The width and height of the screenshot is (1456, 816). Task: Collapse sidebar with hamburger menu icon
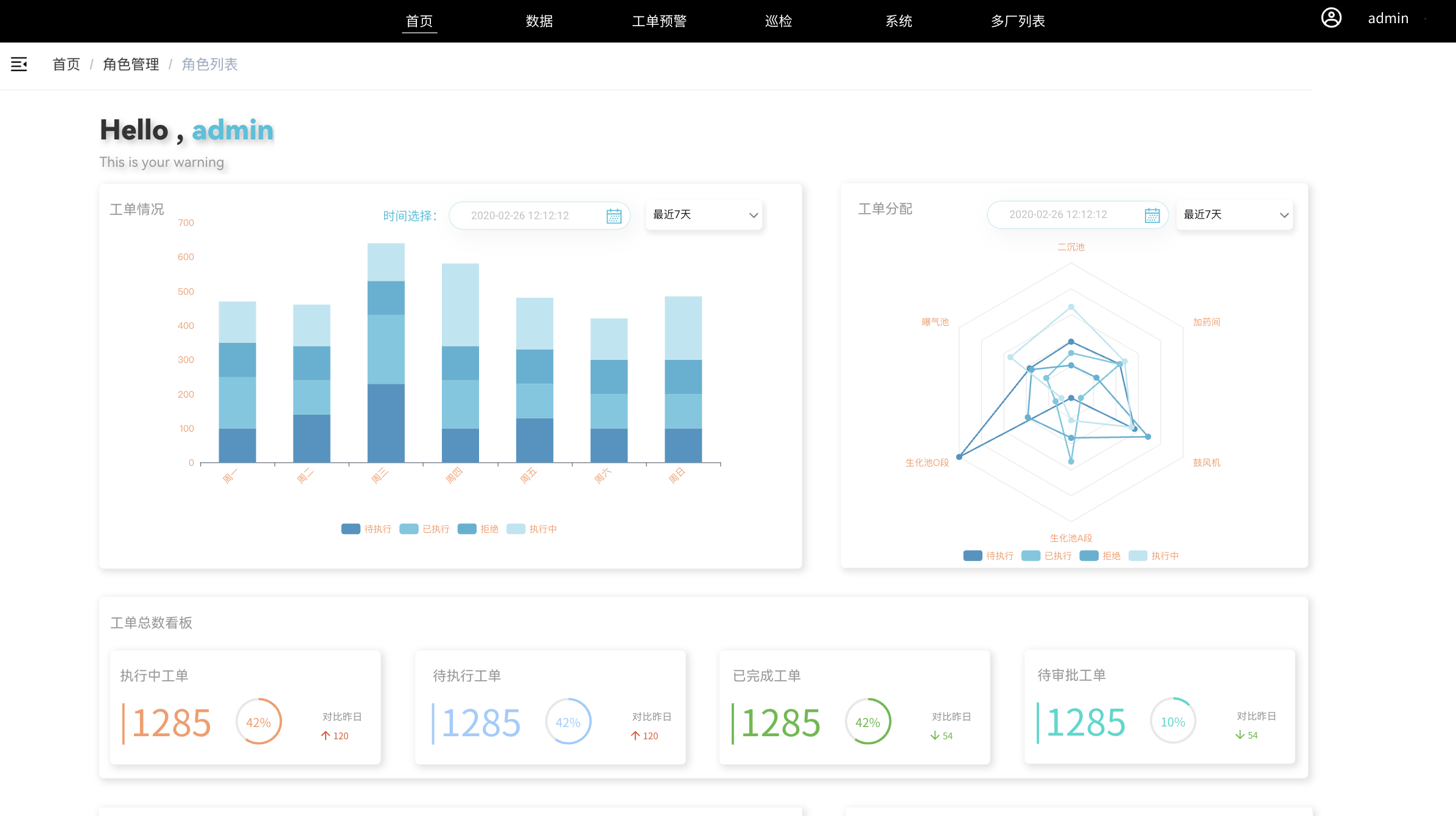point(19,64)
